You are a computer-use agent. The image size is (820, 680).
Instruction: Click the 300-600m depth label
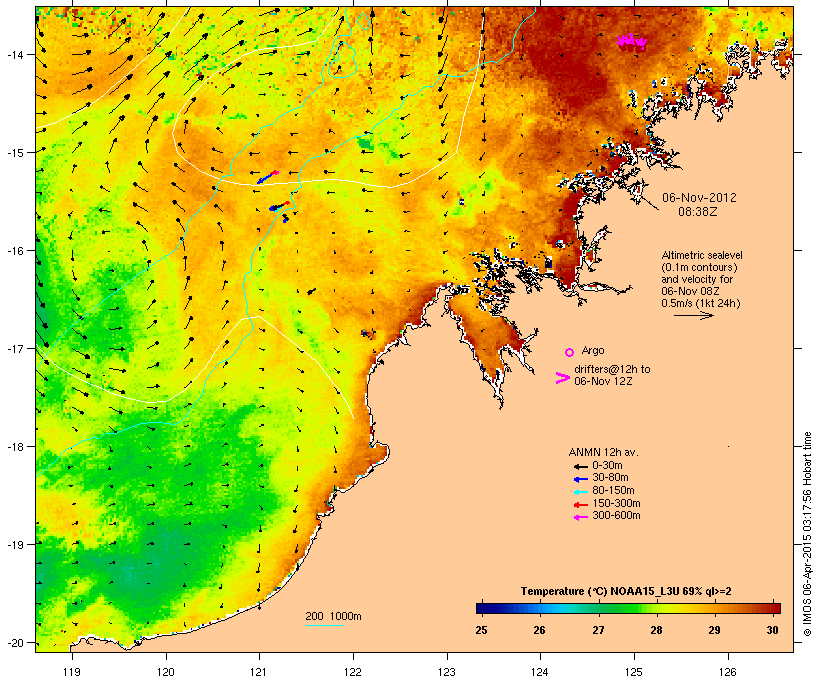click(x=616, y=516)
